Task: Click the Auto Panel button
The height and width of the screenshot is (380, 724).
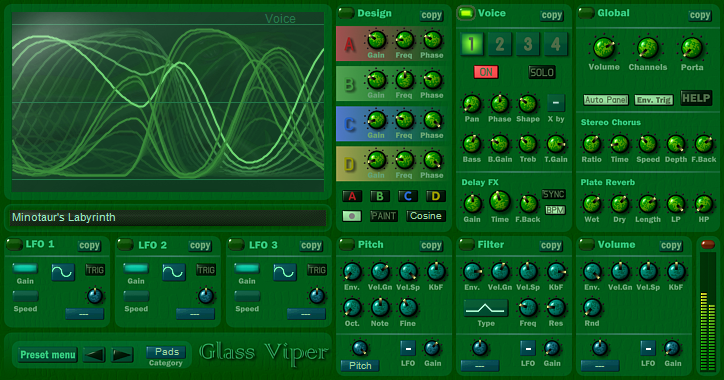Action: [606, 100]
